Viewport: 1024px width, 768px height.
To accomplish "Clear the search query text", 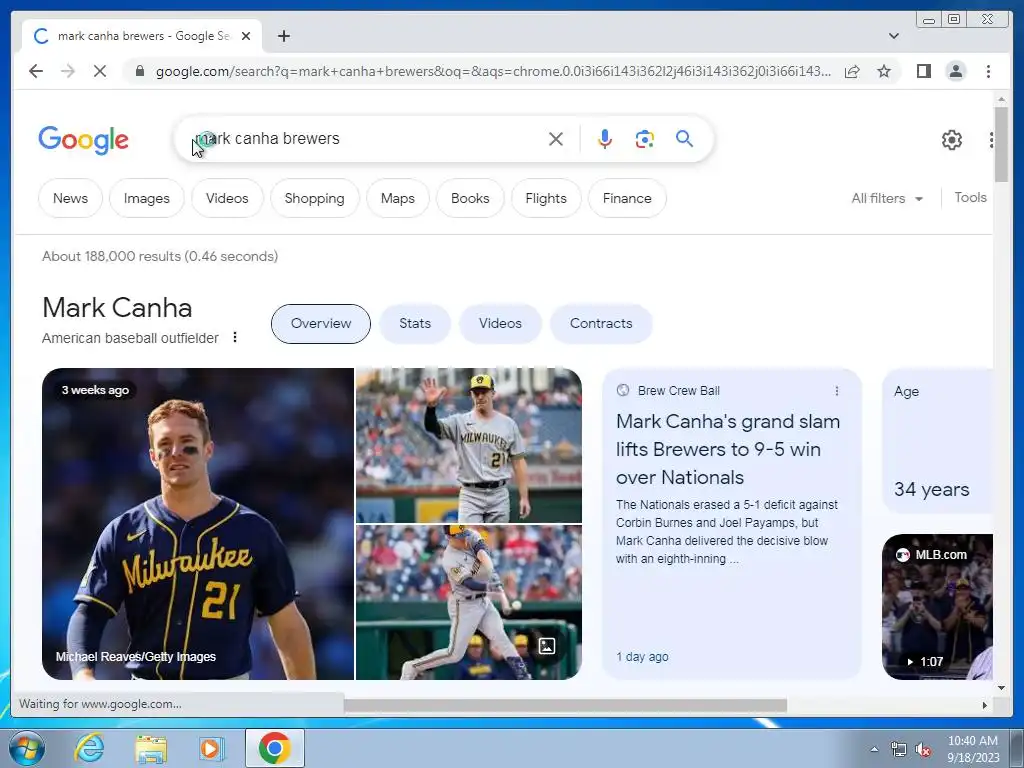I will pos(556,139).
